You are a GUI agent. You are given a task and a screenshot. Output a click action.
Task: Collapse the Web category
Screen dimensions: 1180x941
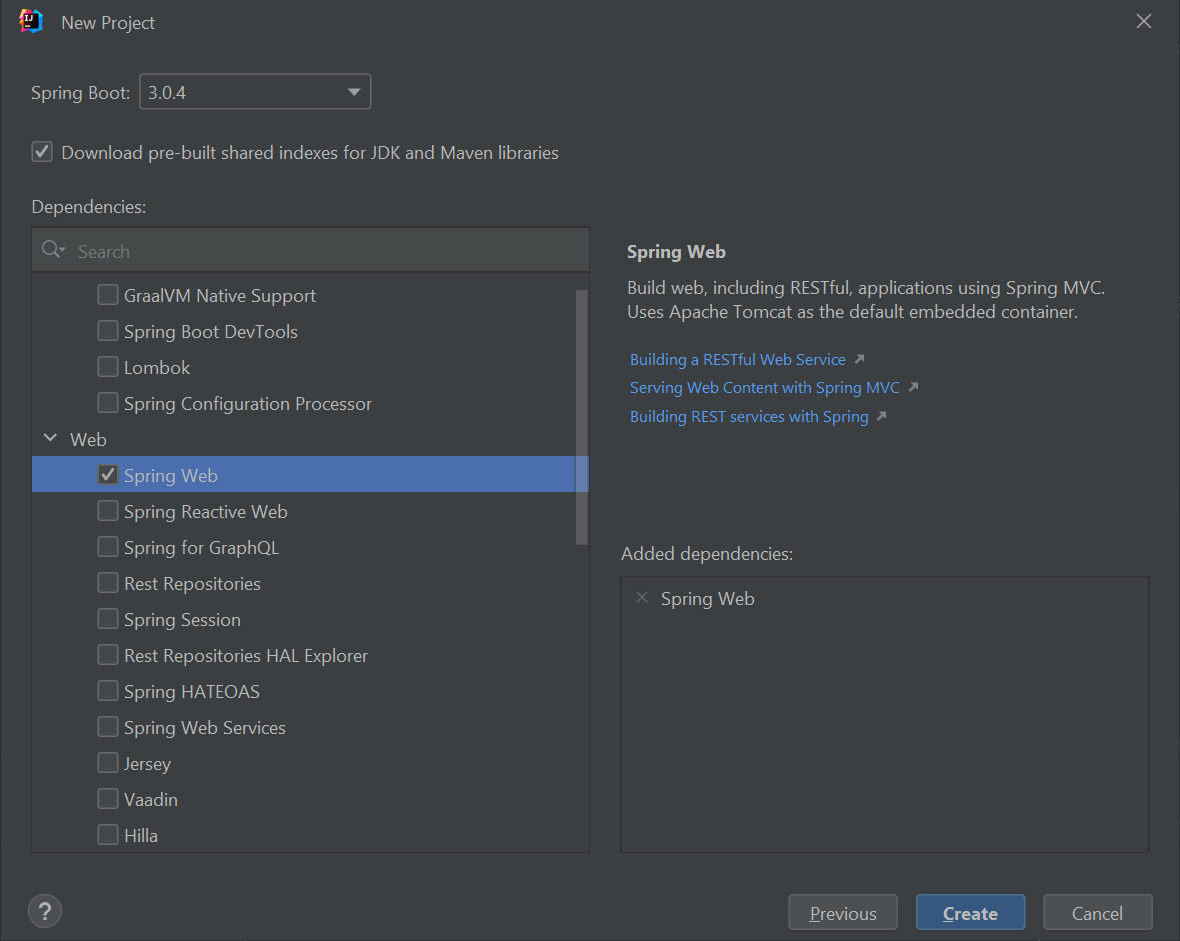pyautogui.click(x=50, y=438)
